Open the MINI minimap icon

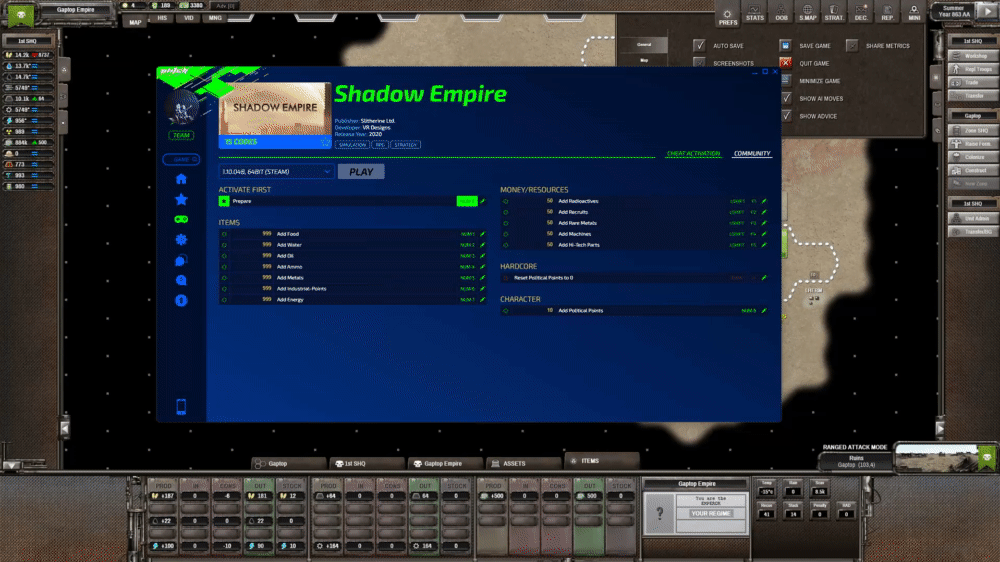tap(914, 13)
